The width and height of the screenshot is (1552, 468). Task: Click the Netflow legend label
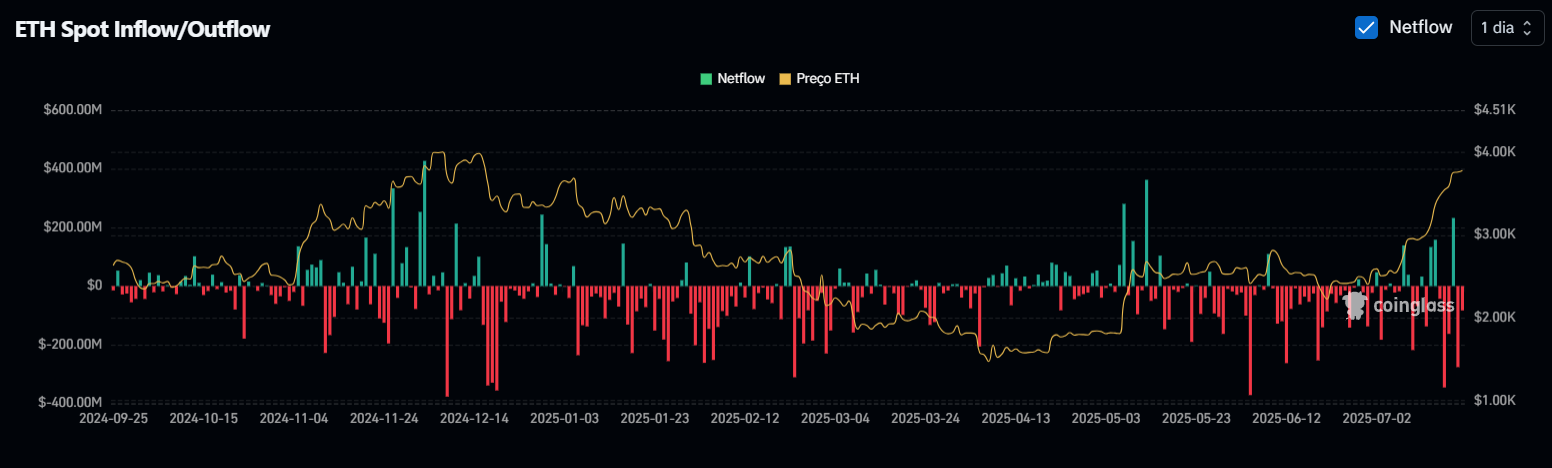[x=741, y=78]
